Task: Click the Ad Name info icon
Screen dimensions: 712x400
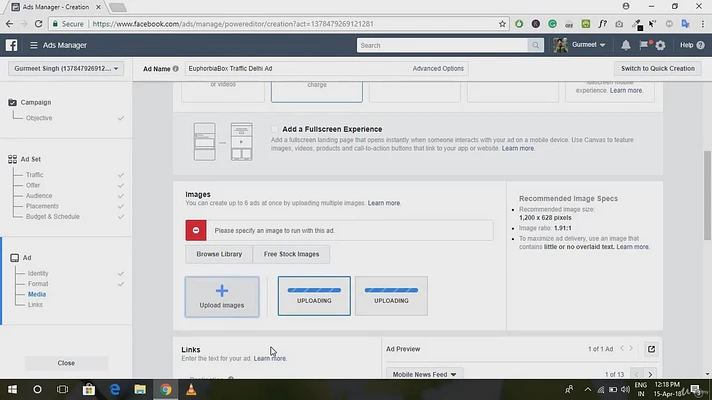Action: (176, 69)
